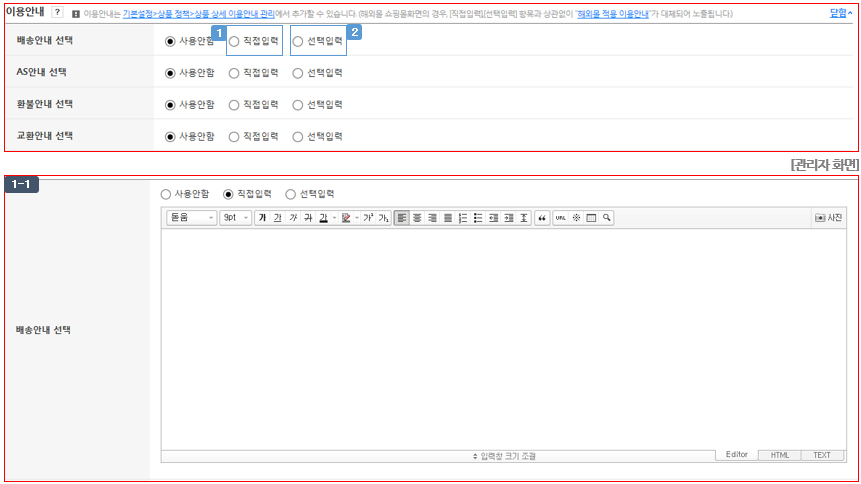Select 선택입력 for 환불안내 선택

[x=298, y=105]
